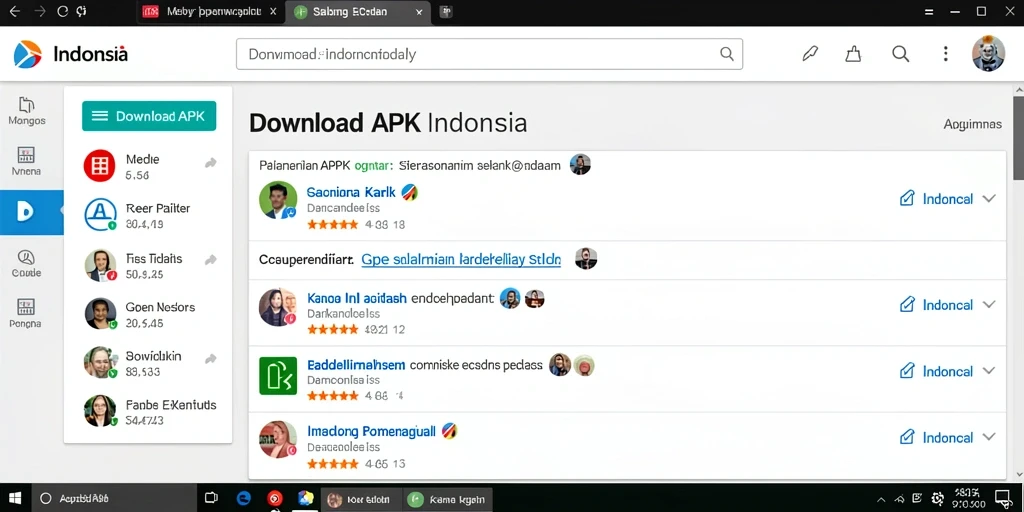Open Goen Nesors in the sidebar list
Screen dimensions: 1024x512
pyautogui.click(x=148, y=314)
